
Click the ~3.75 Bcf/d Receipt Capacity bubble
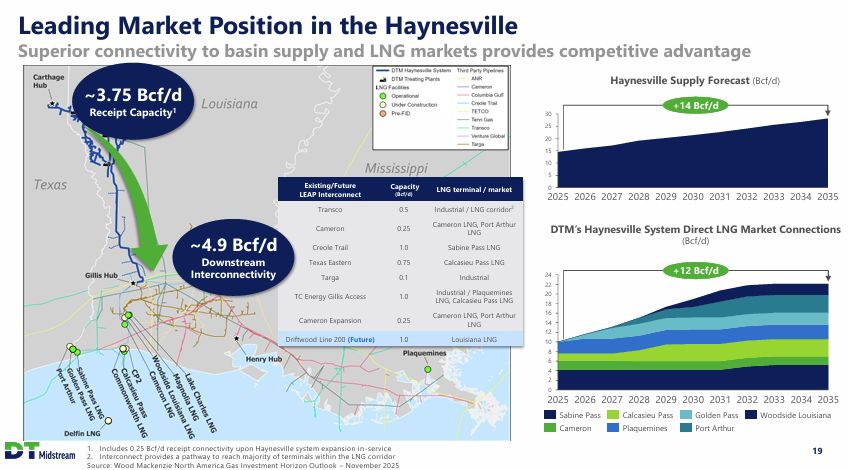tap(133, 102)
